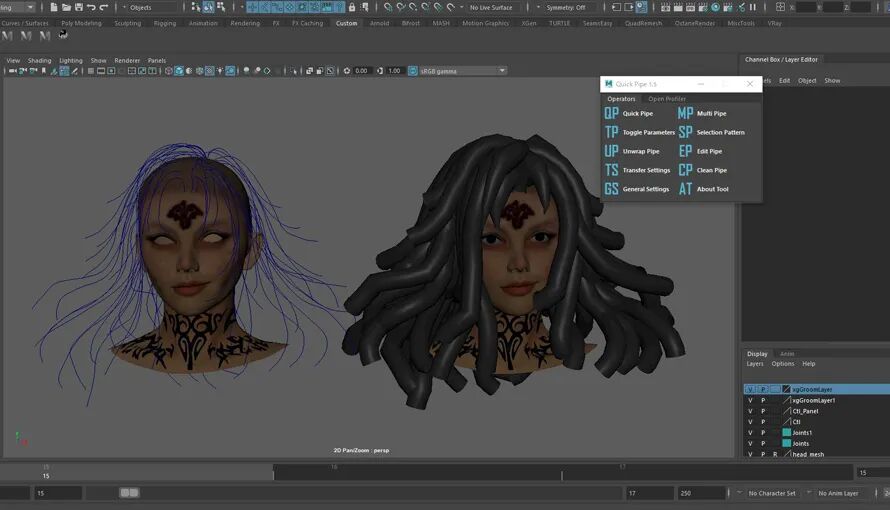
Task: Toggle visibility V of xgGroomLayer1
Action: tap(750, 400)
